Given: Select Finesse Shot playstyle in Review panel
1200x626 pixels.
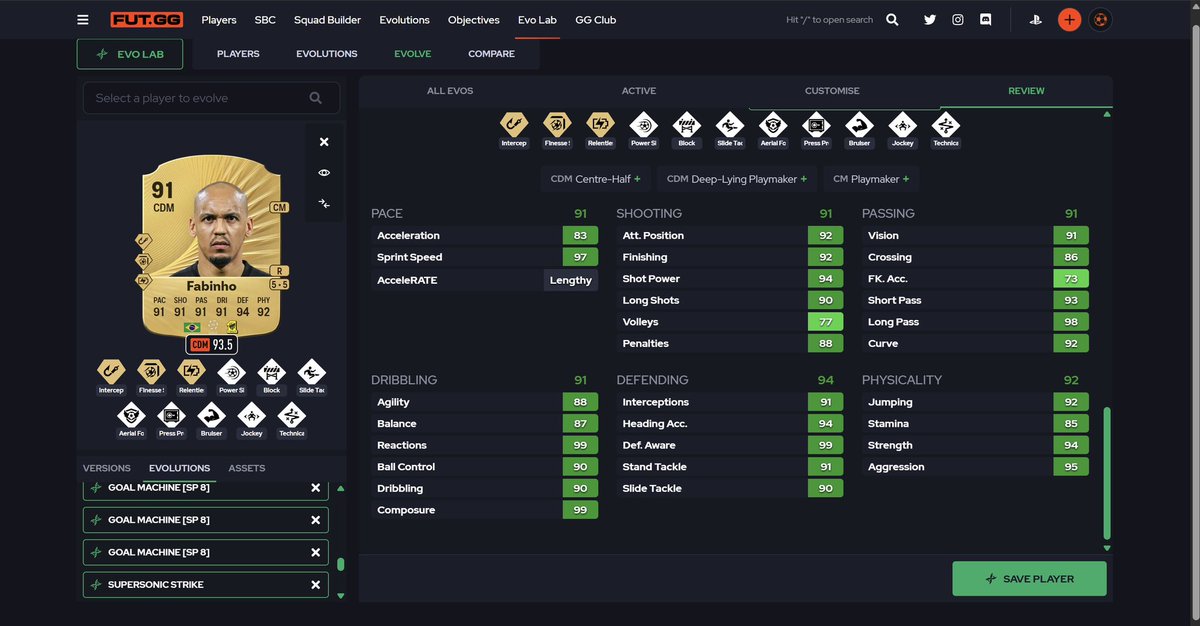Looking at the screenshot, I should [557, 126].
